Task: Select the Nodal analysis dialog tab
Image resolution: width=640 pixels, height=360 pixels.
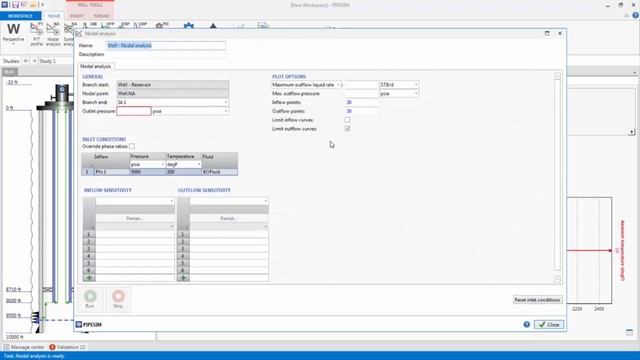Action: click(96, 66)
